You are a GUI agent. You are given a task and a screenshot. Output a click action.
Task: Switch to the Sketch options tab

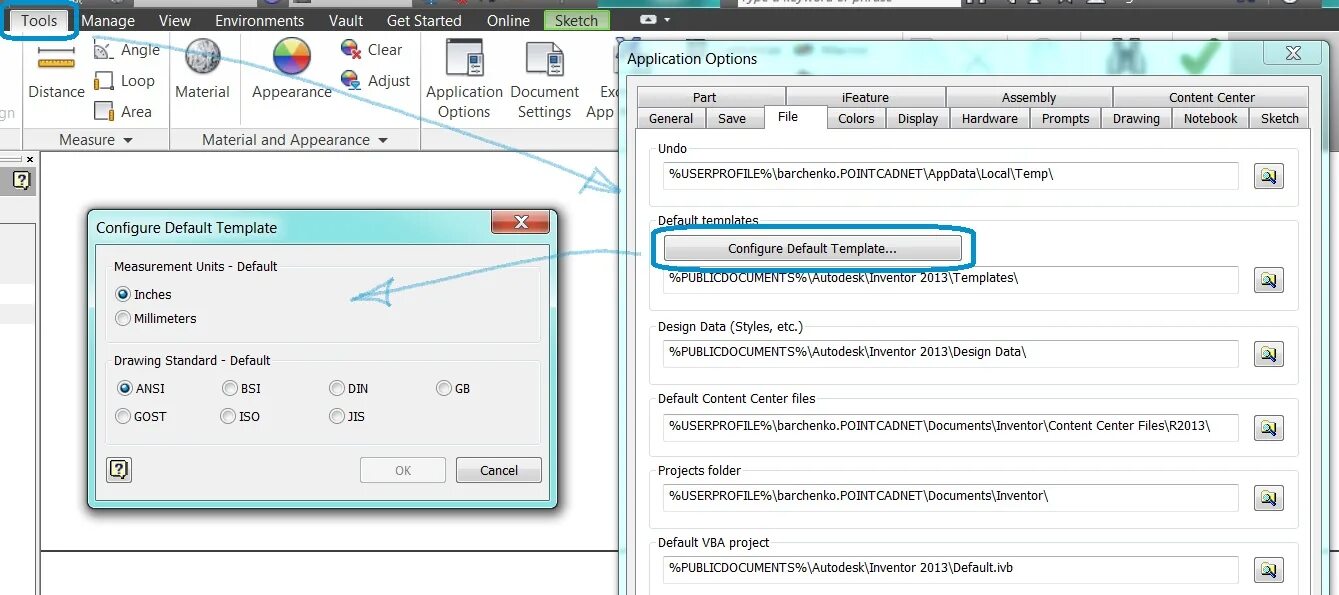click(1280, 118)
